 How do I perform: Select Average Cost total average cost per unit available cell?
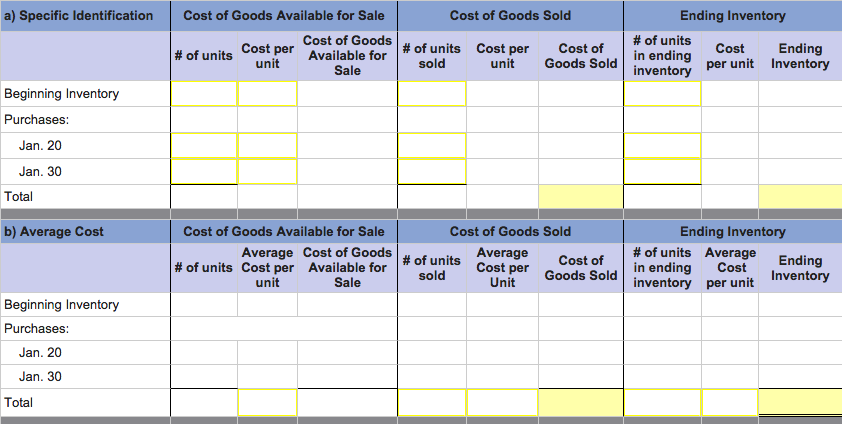pyautogui.click(x=268, y=402)
